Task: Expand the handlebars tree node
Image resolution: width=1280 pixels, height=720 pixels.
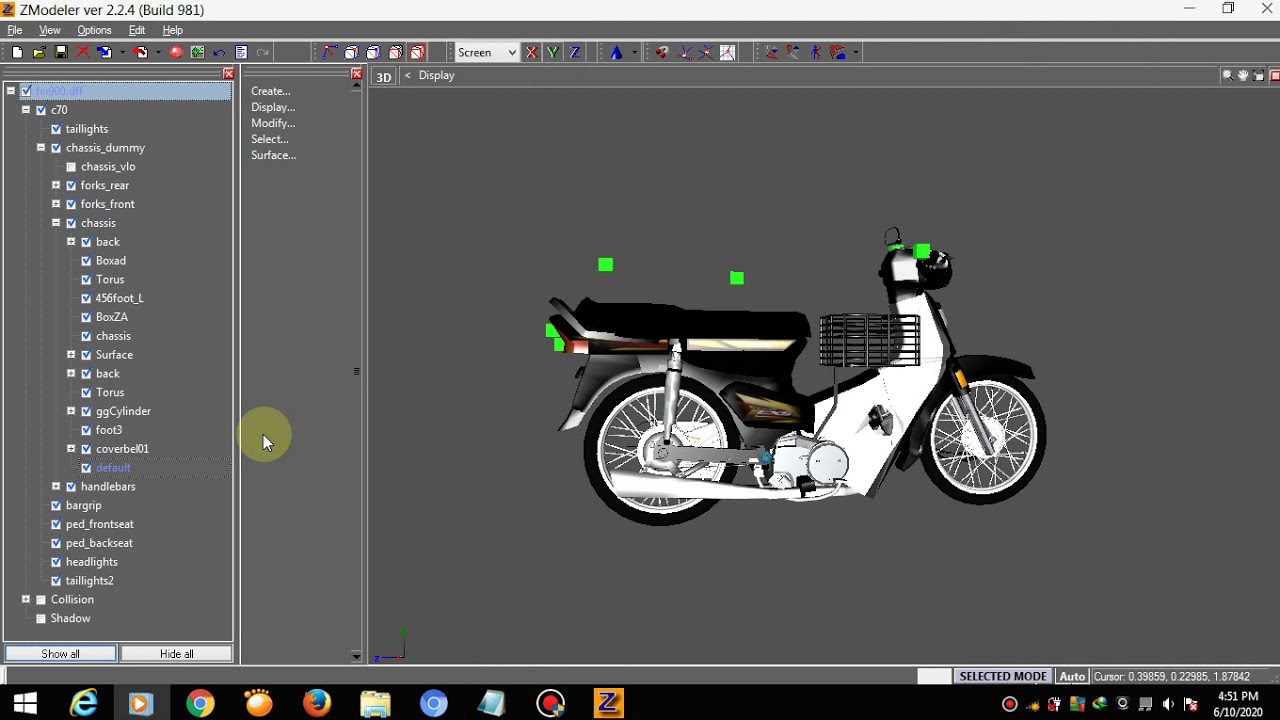Action: 56,486
